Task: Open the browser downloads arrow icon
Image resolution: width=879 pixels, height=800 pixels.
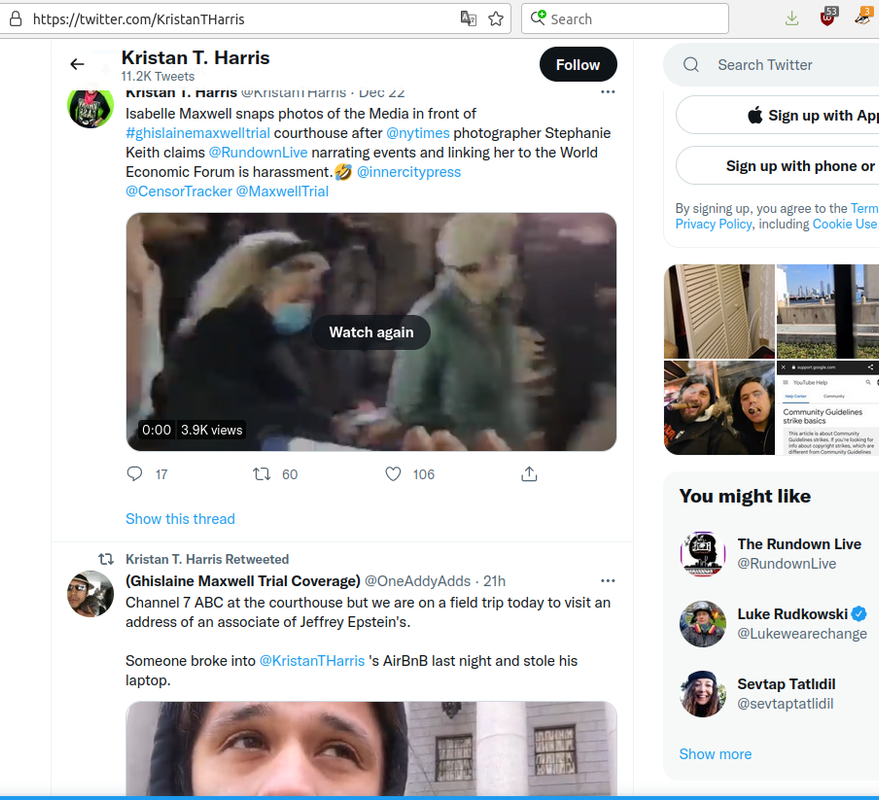Action: pyautogui.click(x=792, y=19)
